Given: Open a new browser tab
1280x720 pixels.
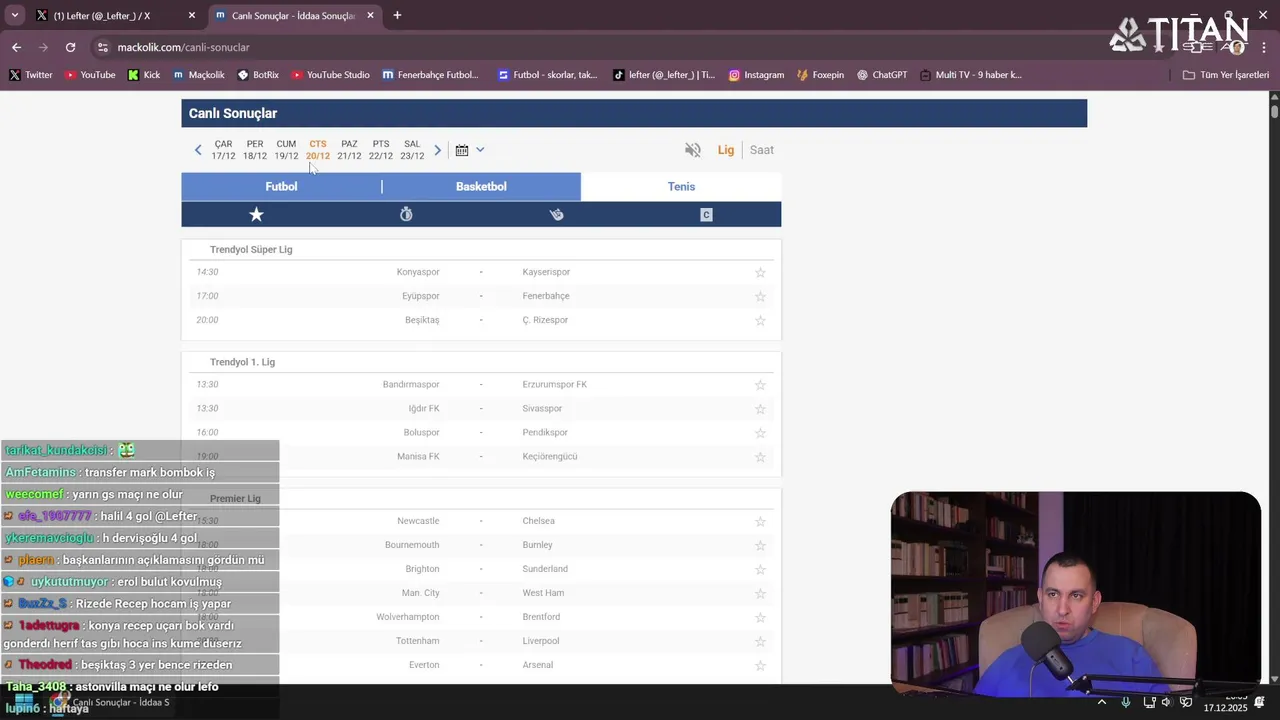Looking at the screenshot, I should 397,15.
